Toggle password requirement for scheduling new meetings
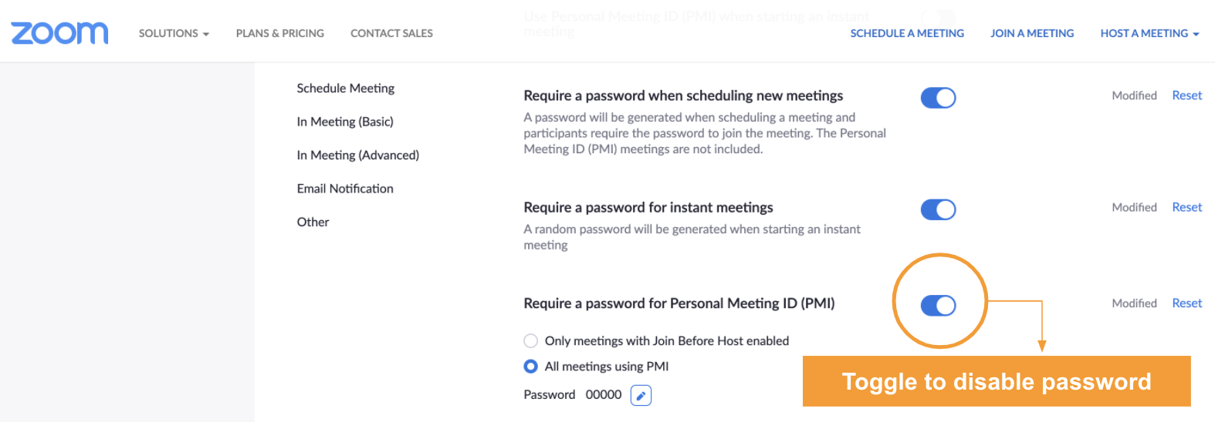 point(938,97)
